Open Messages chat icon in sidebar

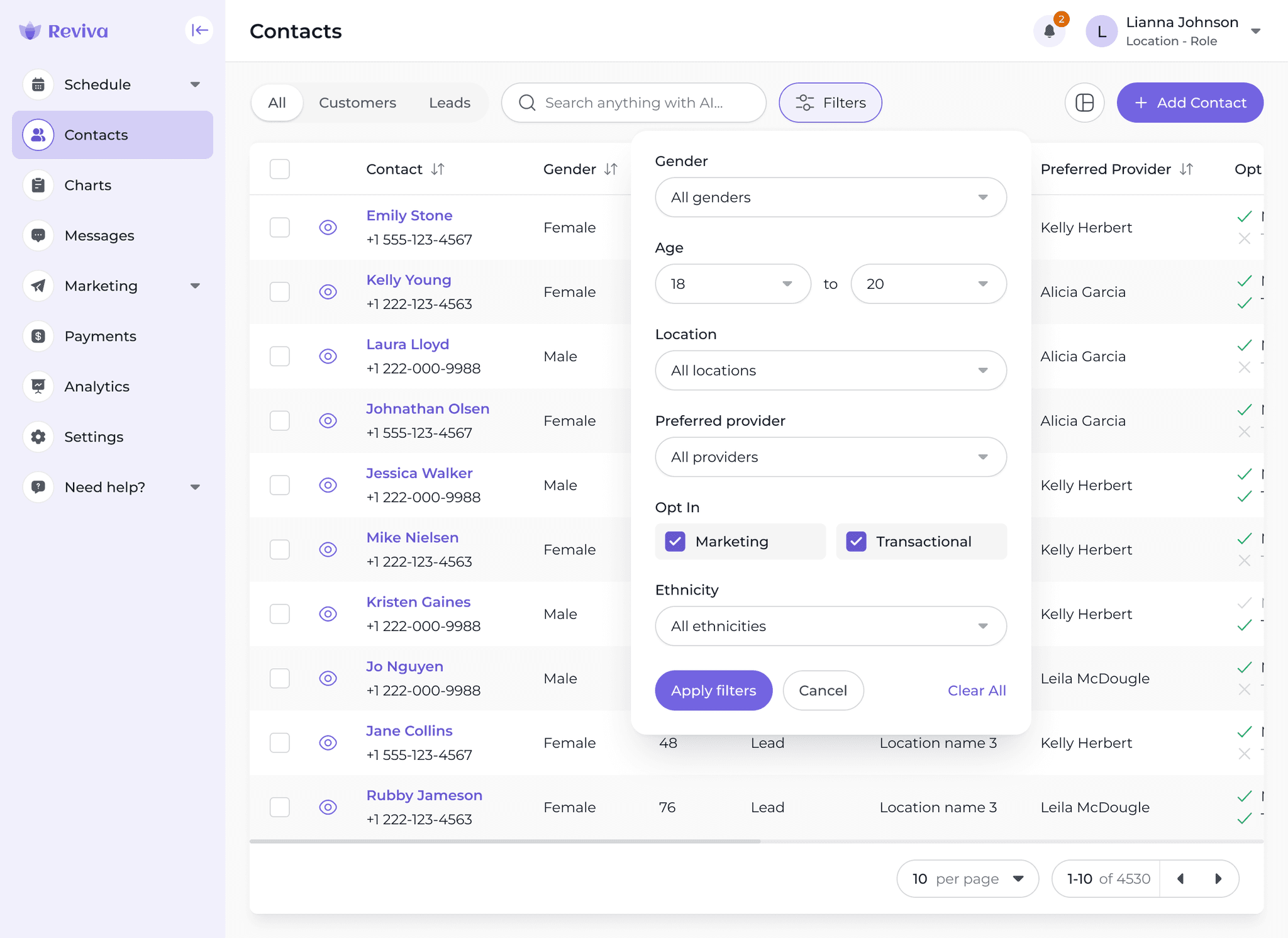[x=38, y=235]
